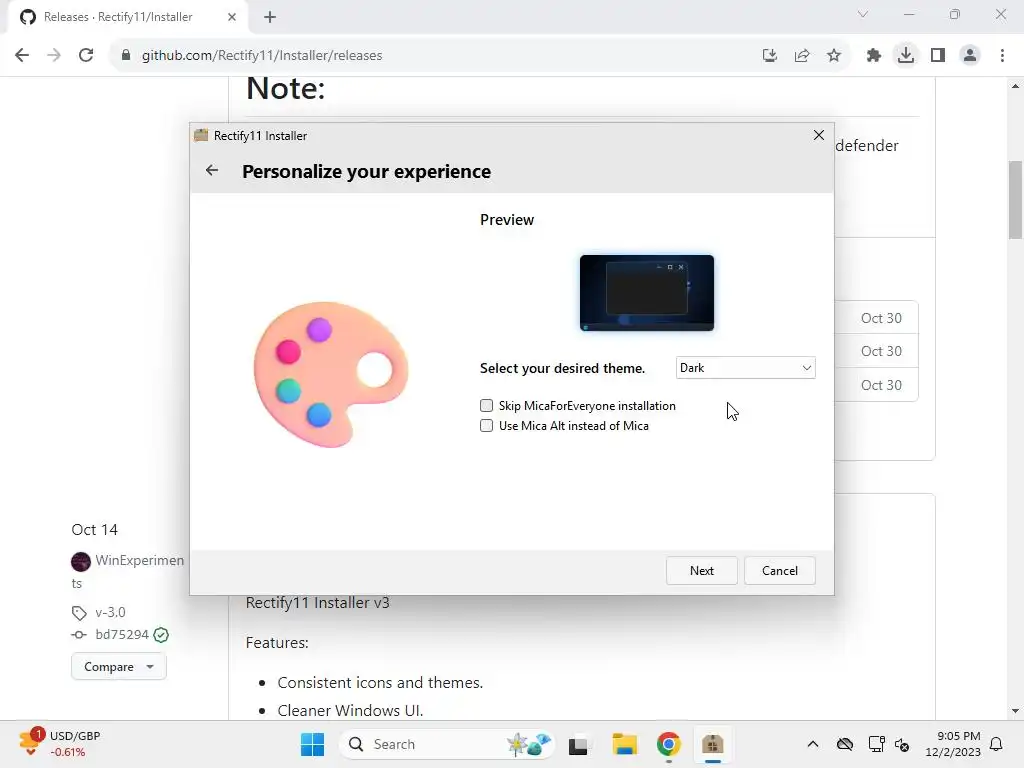
Task: Click the install app icon in address bar
Action: 770,56
